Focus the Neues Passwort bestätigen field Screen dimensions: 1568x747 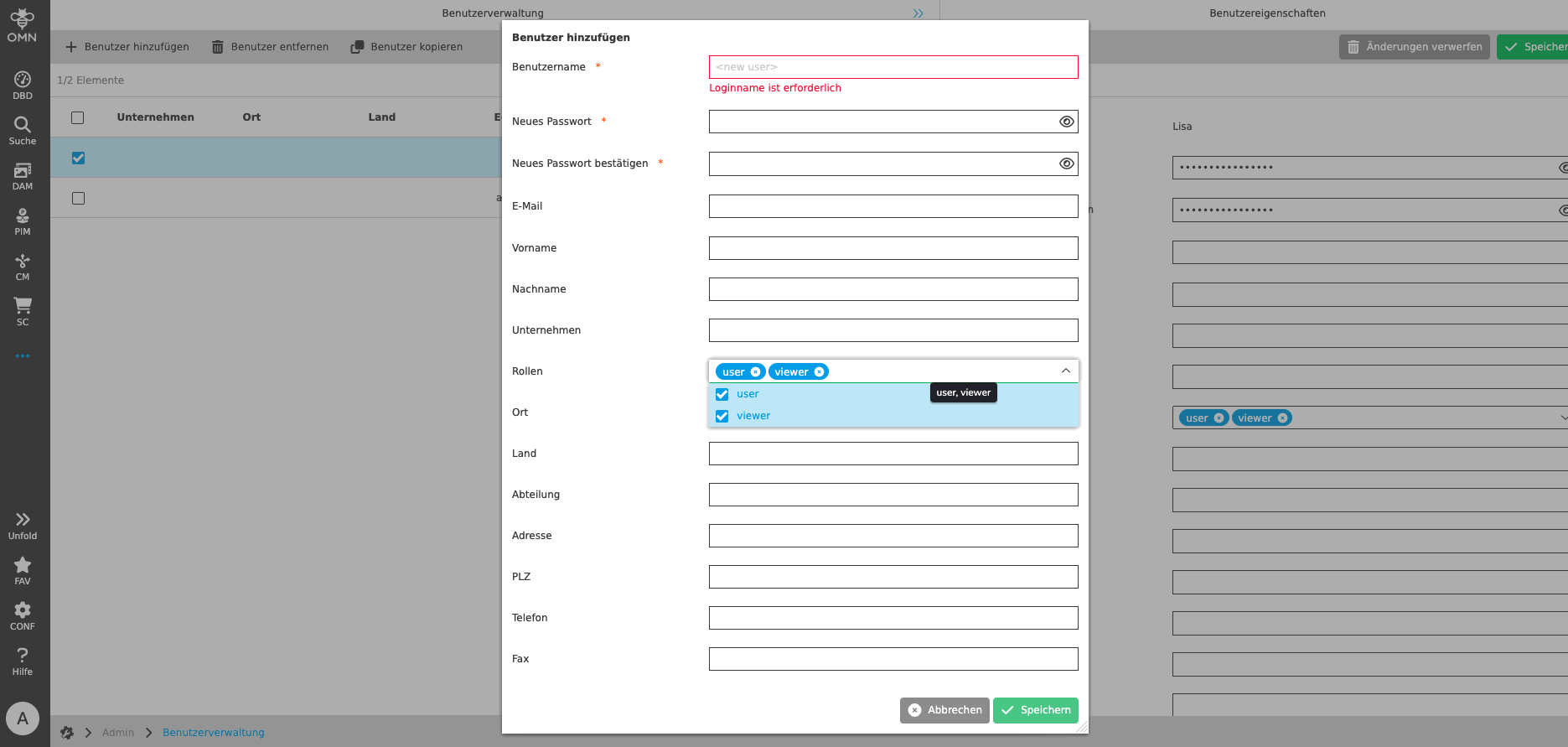coord(893,163)
